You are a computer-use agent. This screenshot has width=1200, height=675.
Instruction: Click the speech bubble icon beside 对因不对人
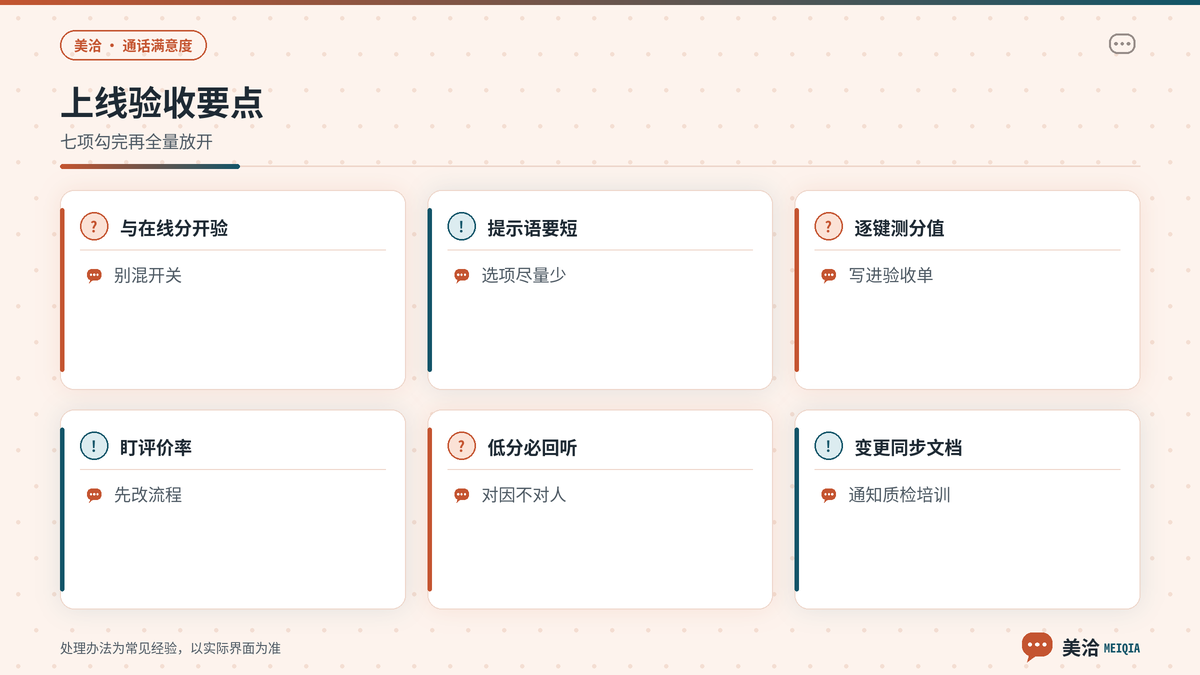461,495
